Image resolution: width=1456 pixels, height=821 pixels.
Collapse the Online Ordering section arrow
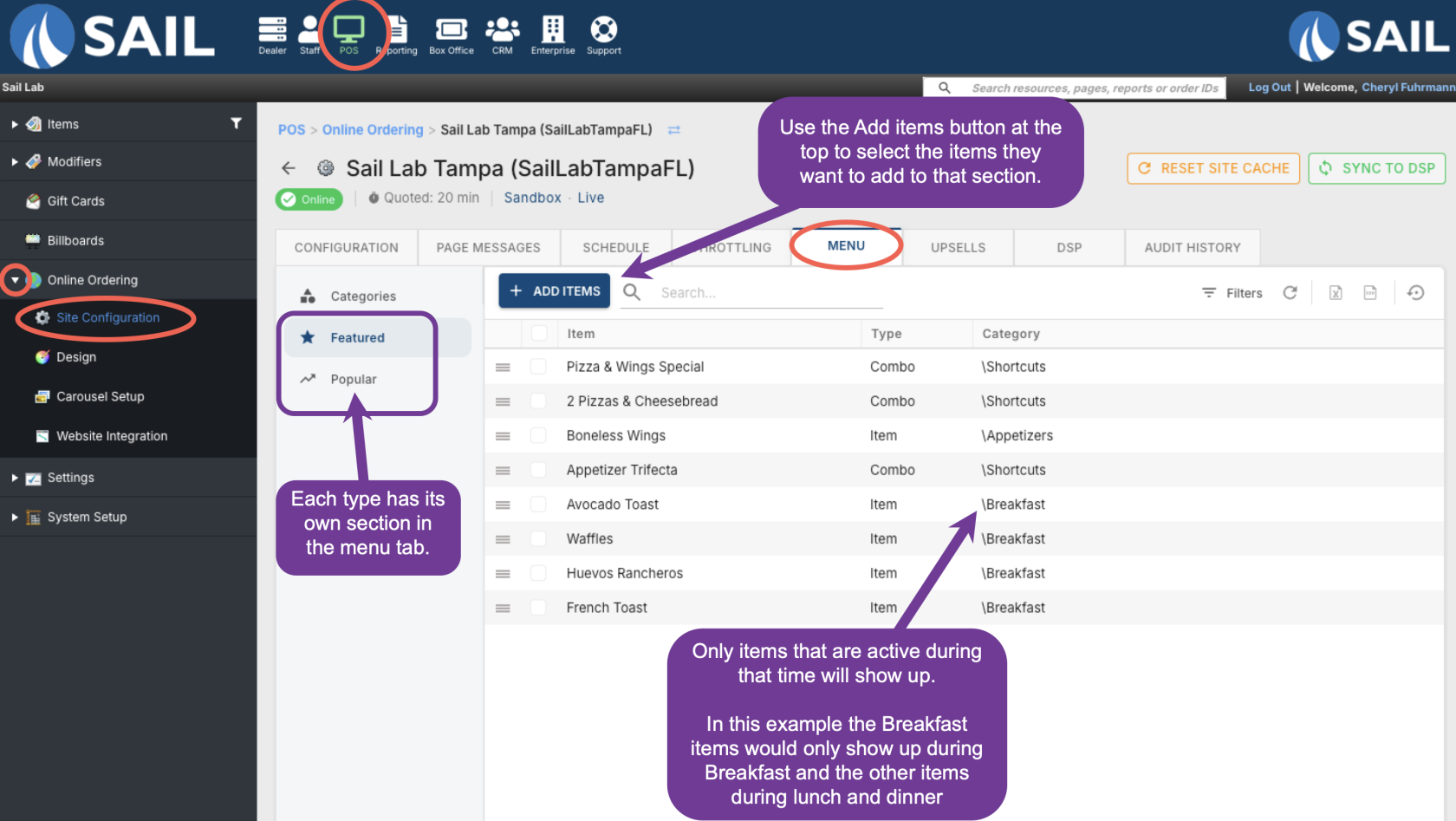coord(15,280)
